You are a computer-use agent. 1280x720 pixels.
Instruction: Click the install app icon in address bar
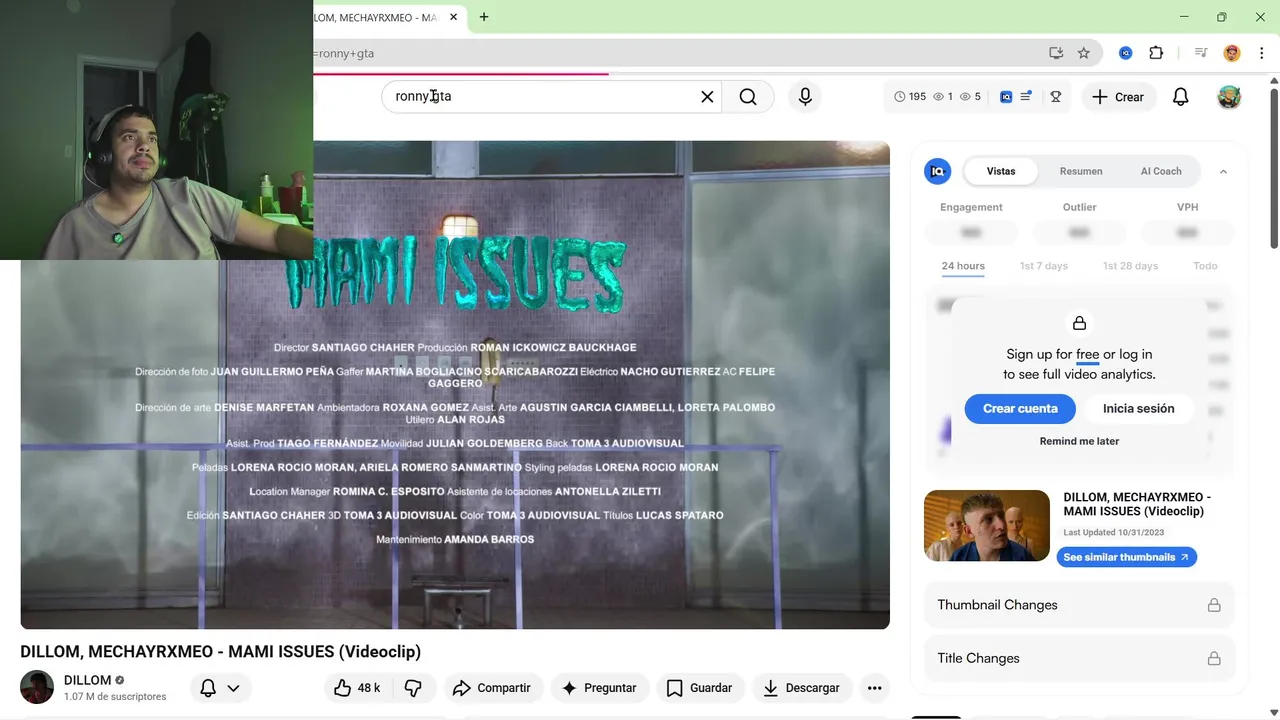coord(1056,53)
